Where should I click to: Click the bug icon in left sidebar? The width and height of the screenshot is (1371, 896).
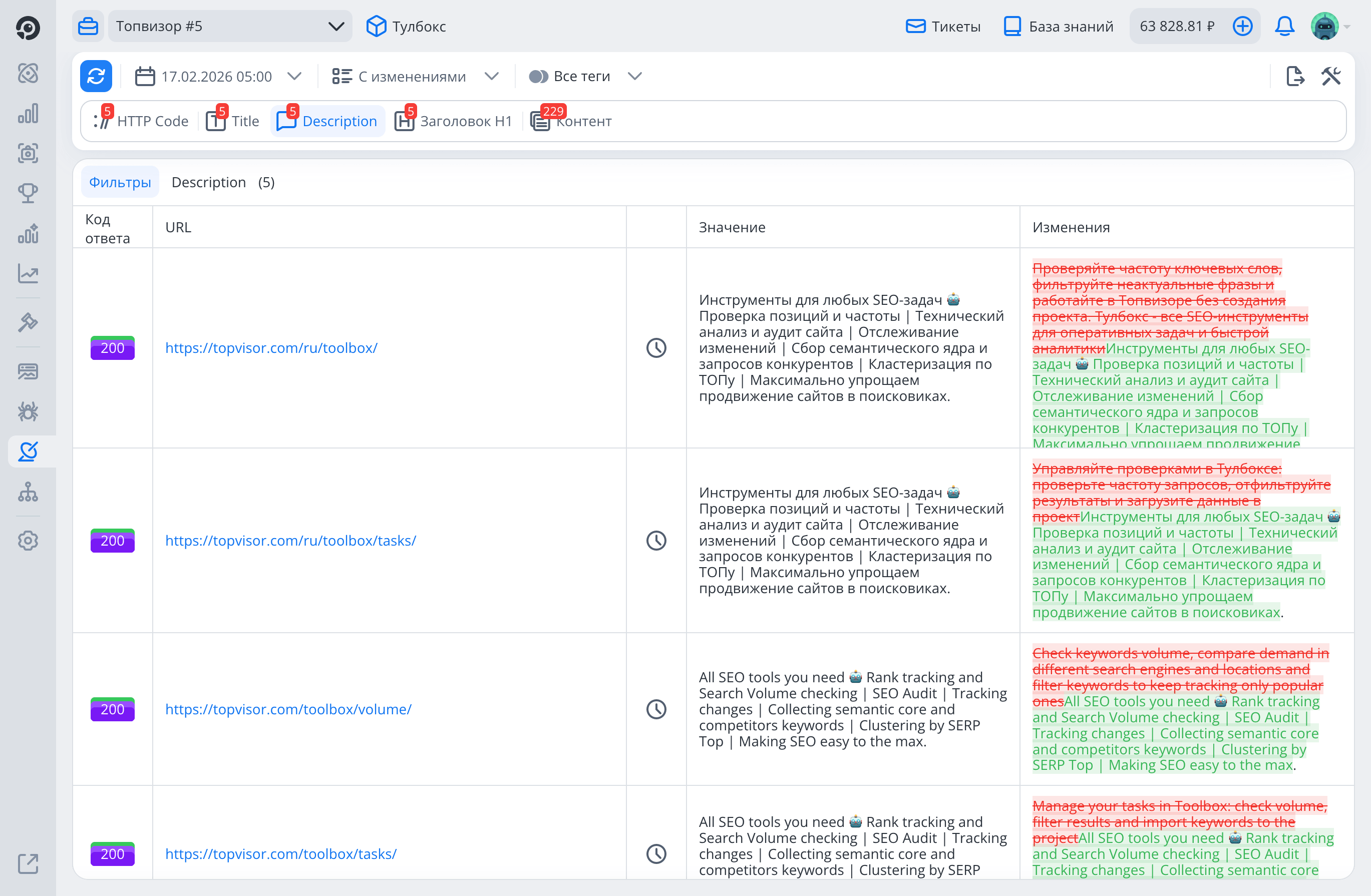coord(28,412)
